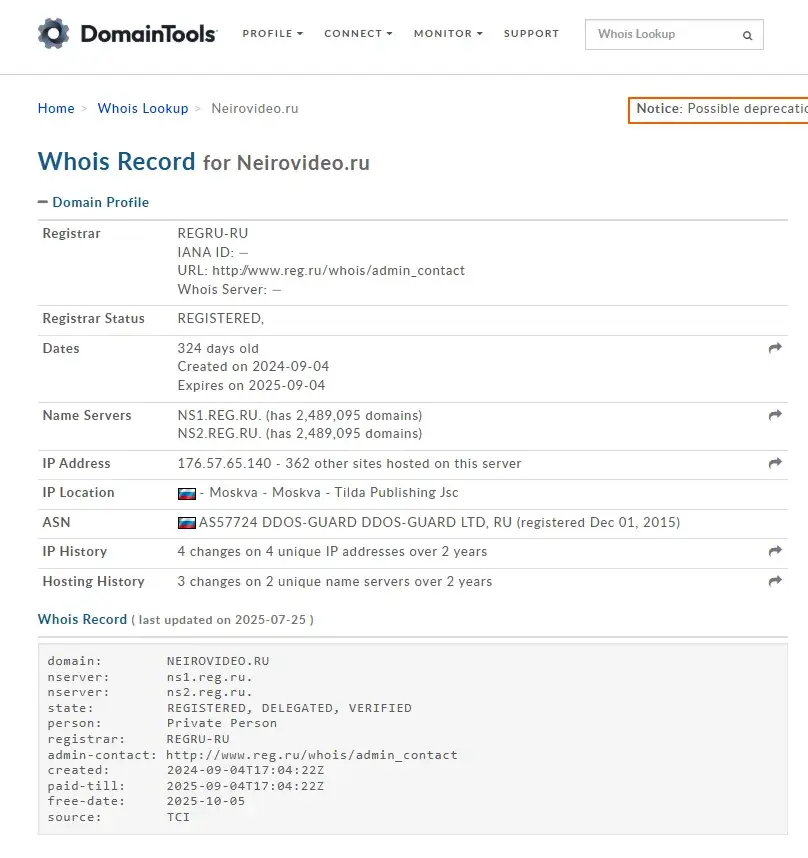Click the state REGISTERED, DELEGATED, VERIFIED line
The width and height of the screenshot is (808, 858).
point(289,708)
